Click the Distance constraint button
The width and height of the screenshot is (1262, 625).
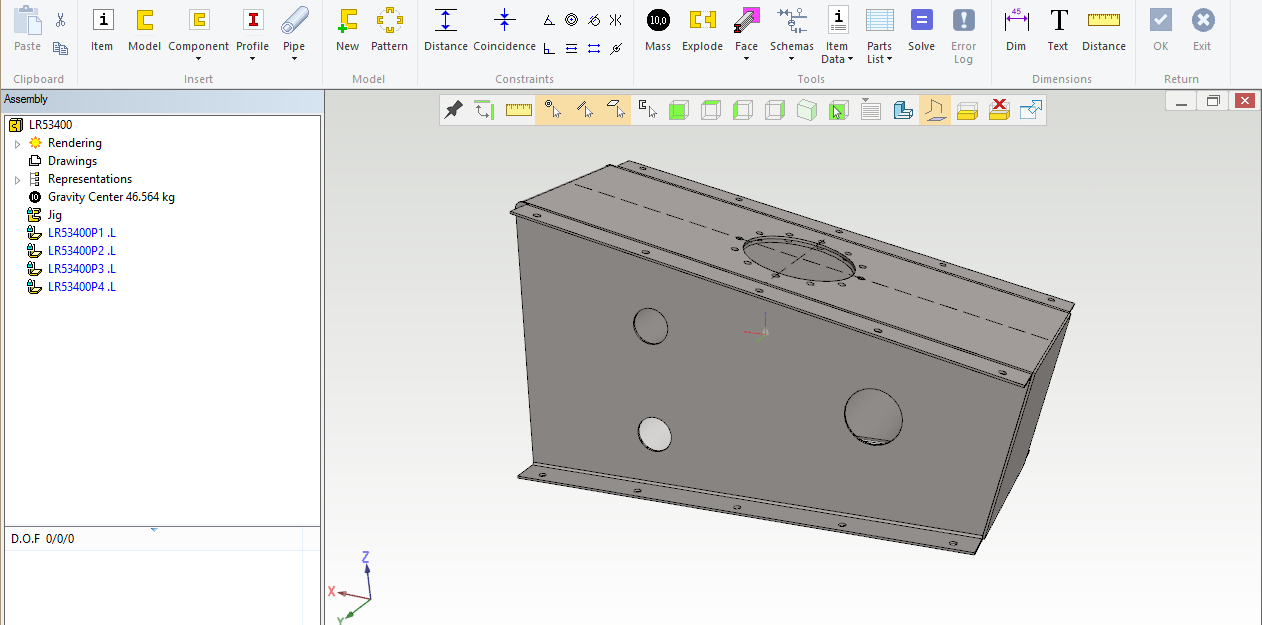coord(446,29)
